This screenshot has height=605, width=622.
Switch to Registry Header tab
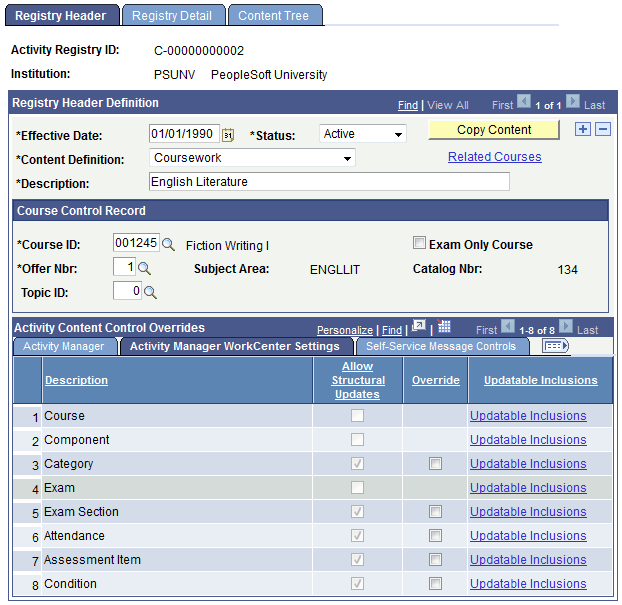(x=61, y=15)
